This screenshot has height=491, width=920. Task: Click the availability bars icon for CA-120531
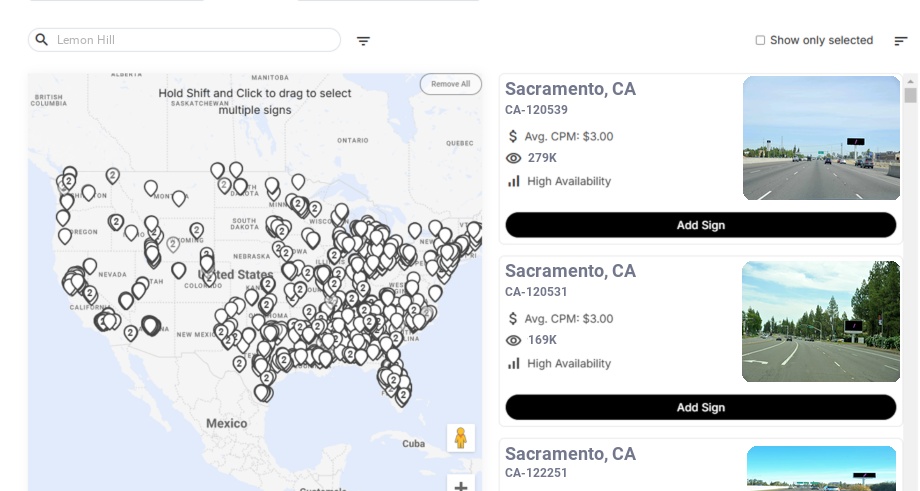(514, 363)
